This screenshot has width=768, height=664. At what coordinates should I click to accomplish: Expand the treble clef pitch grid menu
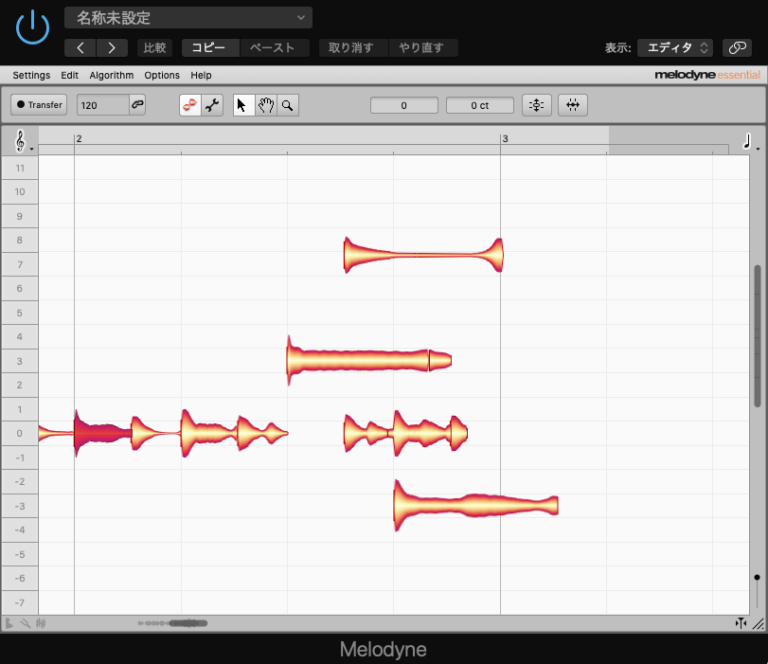[23, 142]
